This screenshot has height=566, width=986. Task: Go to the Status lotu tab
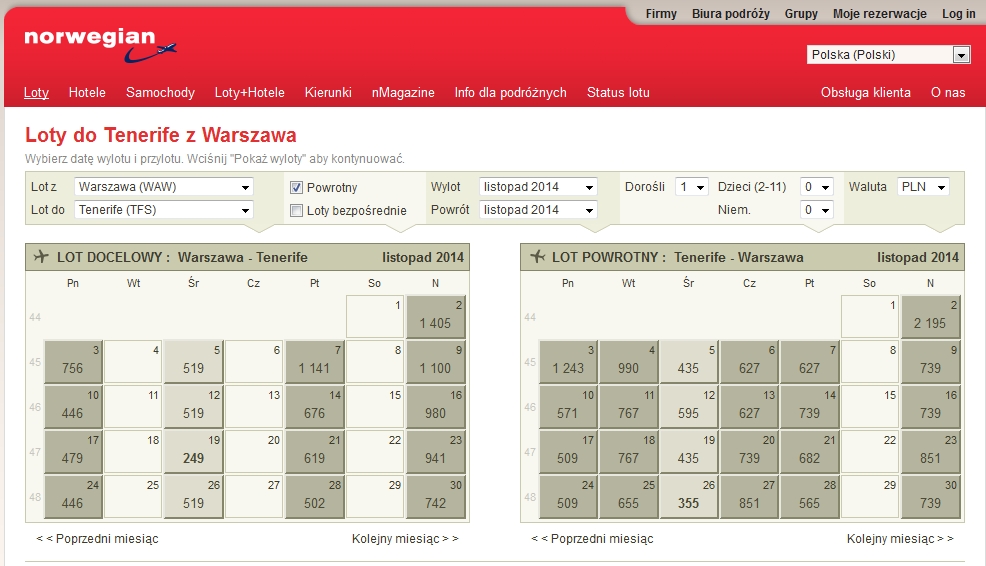[x=618, y=92]
